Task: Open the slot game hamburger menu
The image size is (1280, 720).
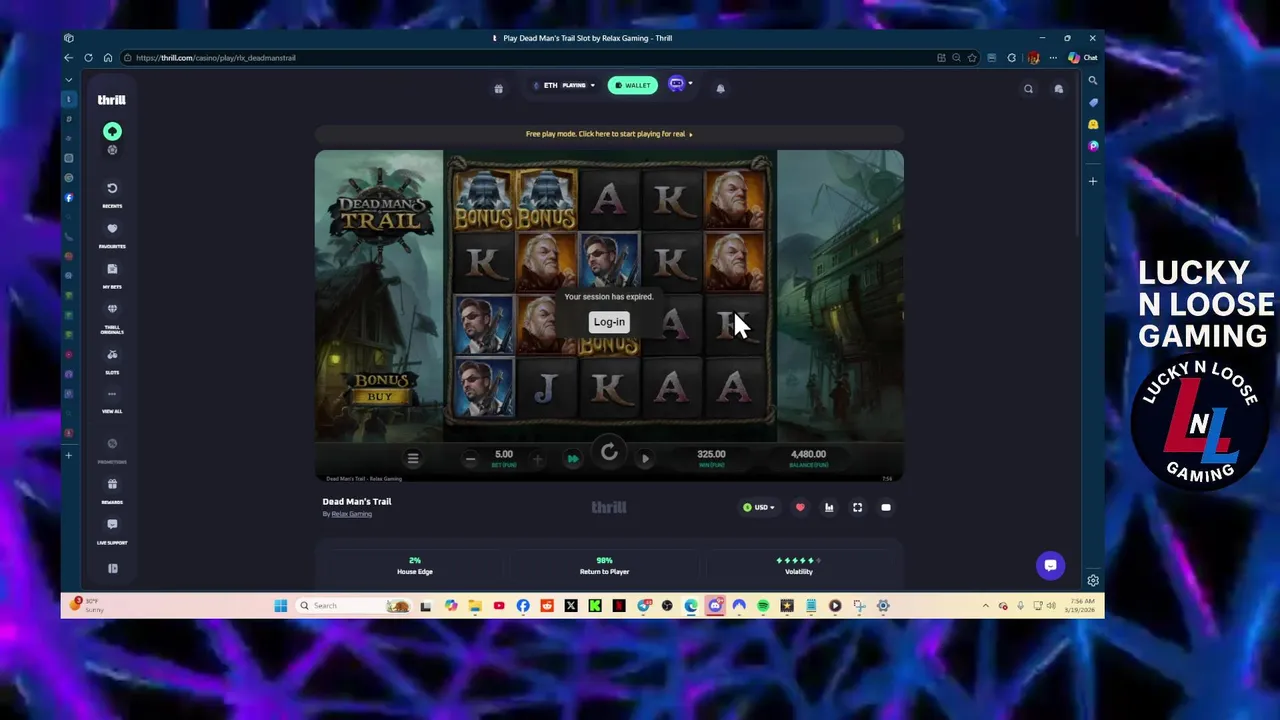Action: point(412,458)
